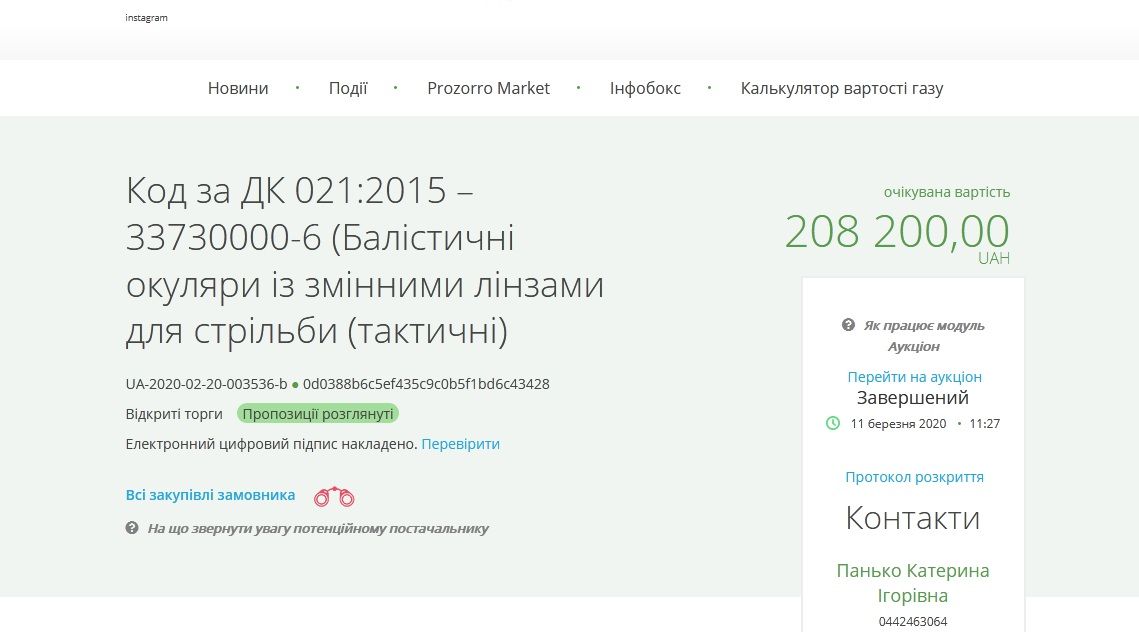
Task: Click phone number 0442463064
Action: pos(913,622)
